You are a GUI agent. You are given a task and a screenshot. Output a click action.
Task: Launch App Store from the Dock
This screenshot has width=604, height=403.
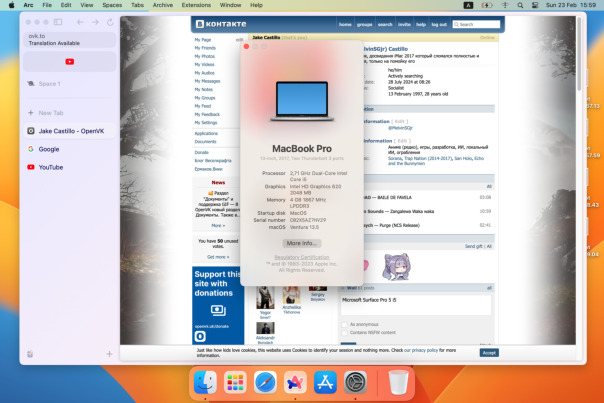(x=325, y=381)
